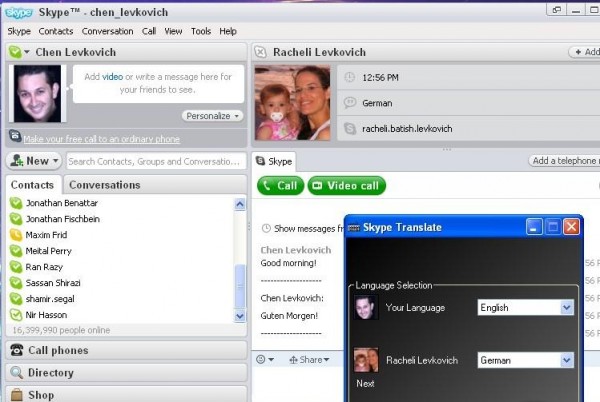Open the View menu
600x402 pixels.
pos(173,31)
